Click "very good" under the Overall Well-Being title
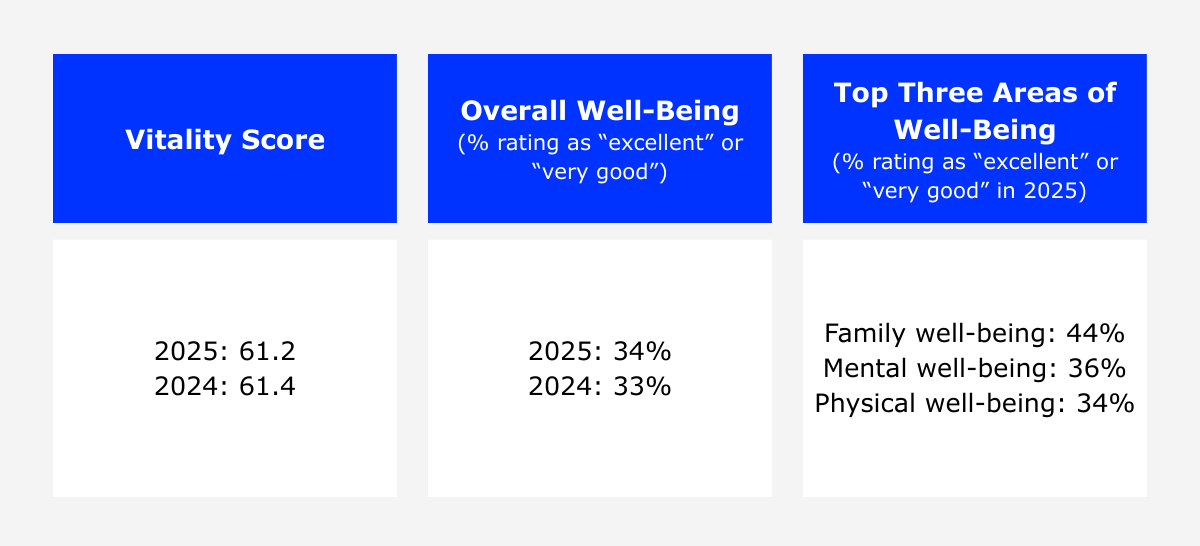 pos(599,173)
